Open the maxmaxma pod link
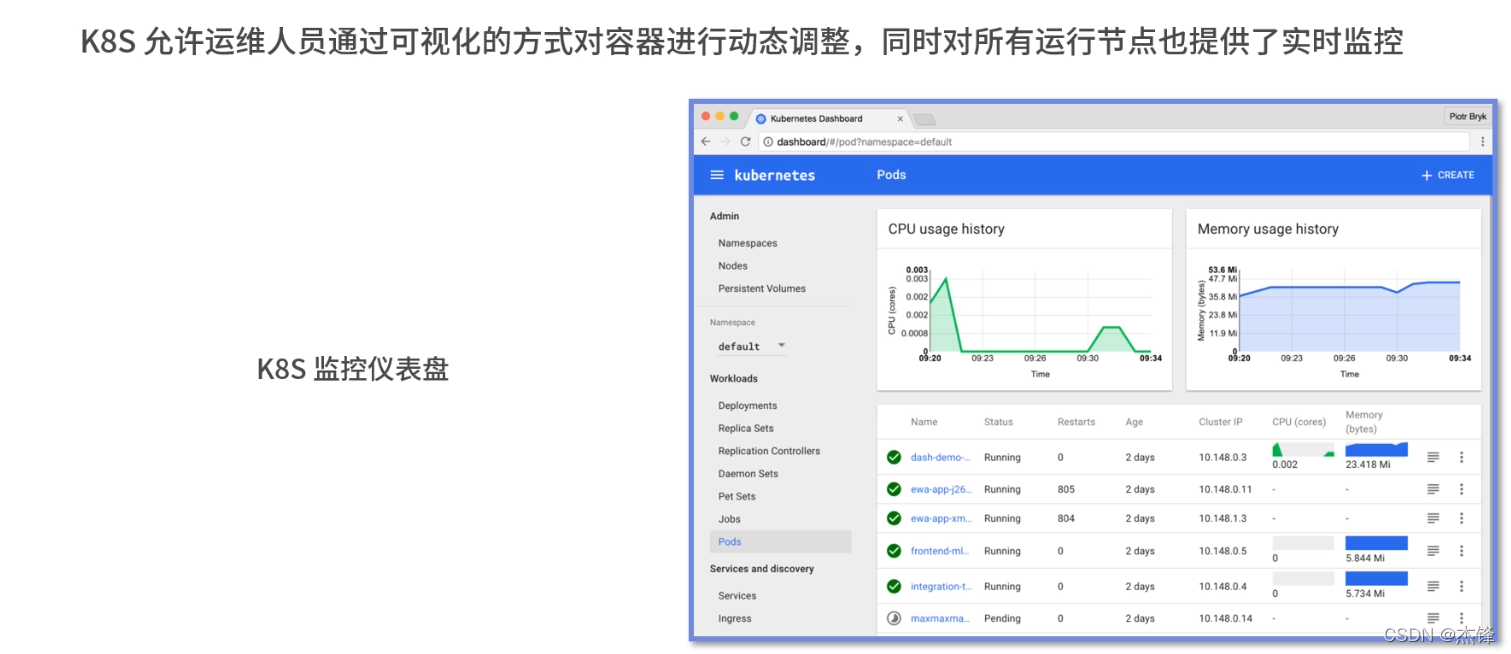Image resolution: width=1511 pixels, height=654 pixels. [940, 618]
